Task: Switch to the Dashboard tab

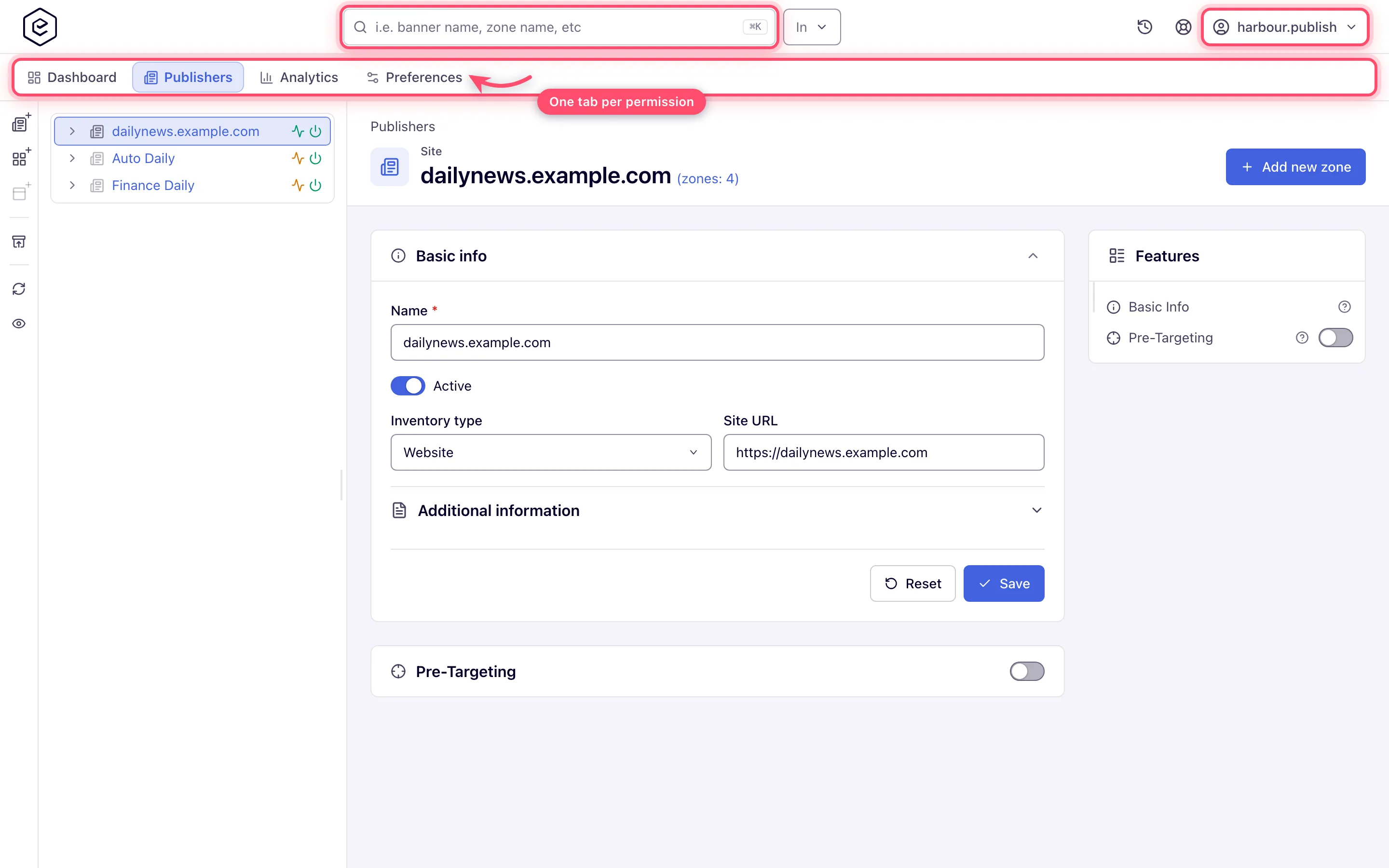Action: click(x=72, y=78)
